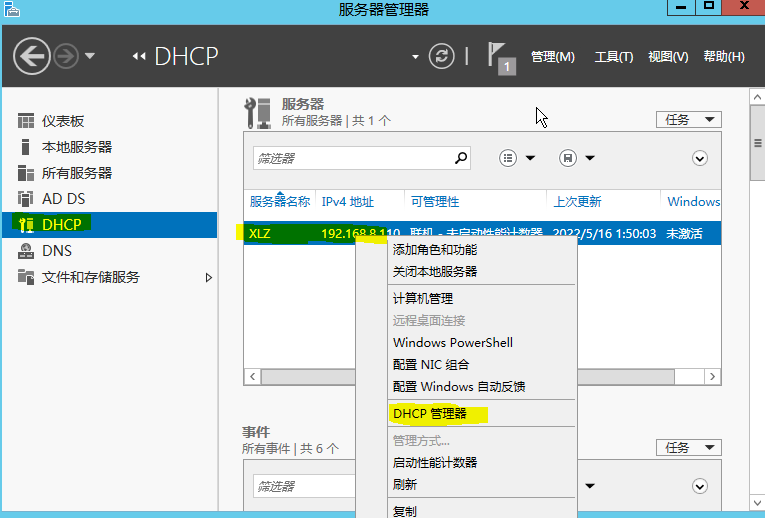Screen dimensions: 765x518
Task: Select 文件和存储服务 in the sidebar
Action: pos(110,277)
